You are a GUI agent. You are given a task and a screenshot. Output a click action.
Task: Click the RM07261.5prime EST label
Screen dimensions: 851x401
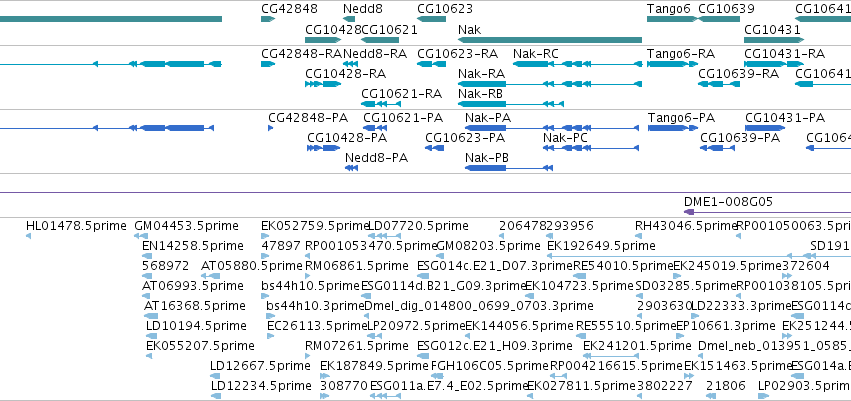tap(357, 346)
